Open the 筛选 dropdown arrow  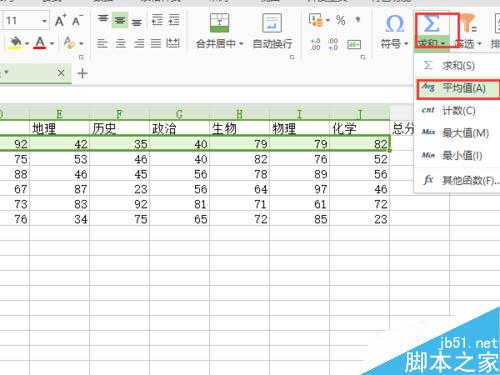tap(479, 44)
